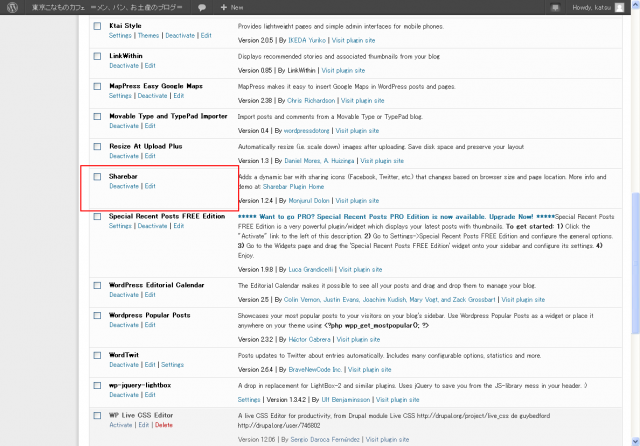
Task: Tick the Wordpress Popular Posts checkbox
Action: tap(97, 316)
